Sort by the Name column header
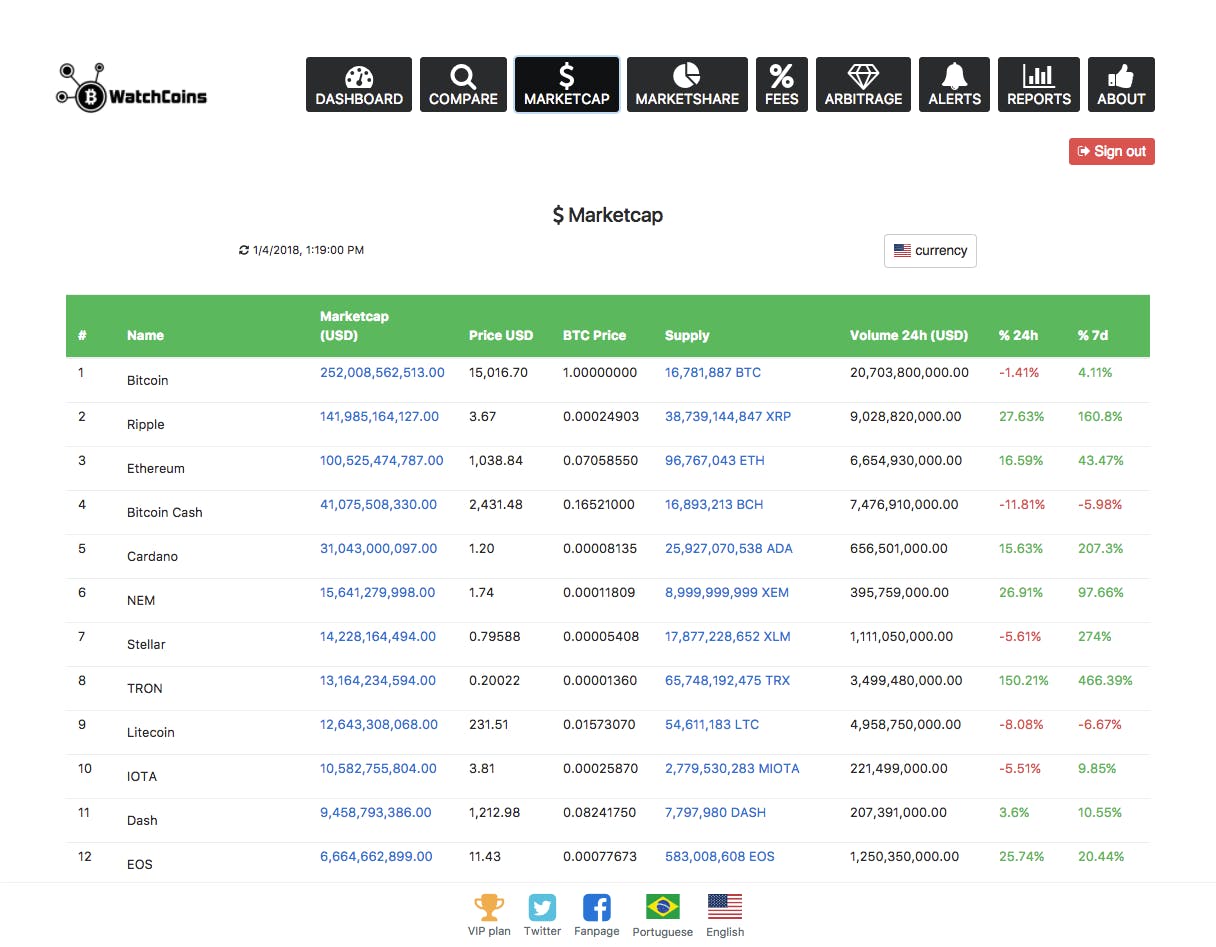Viewport: 1216px width, 947px height. (x=145, y=335)
